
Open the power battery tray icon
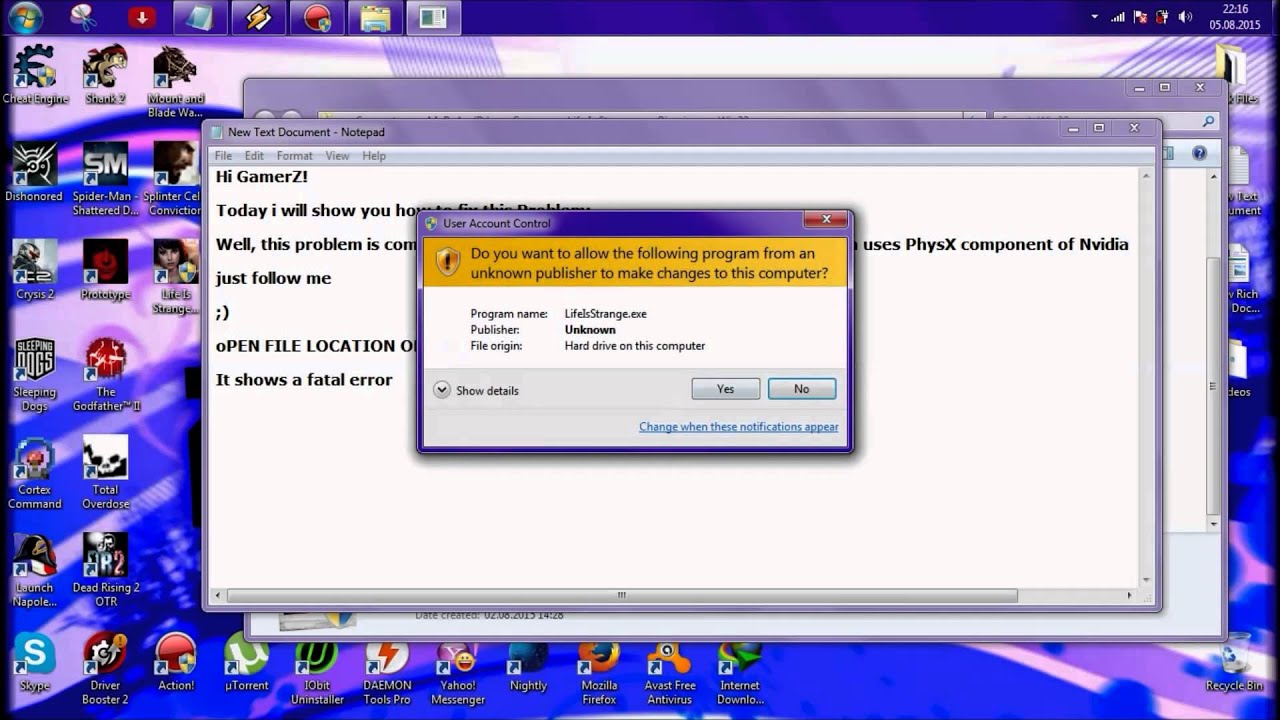(1162, 17)
